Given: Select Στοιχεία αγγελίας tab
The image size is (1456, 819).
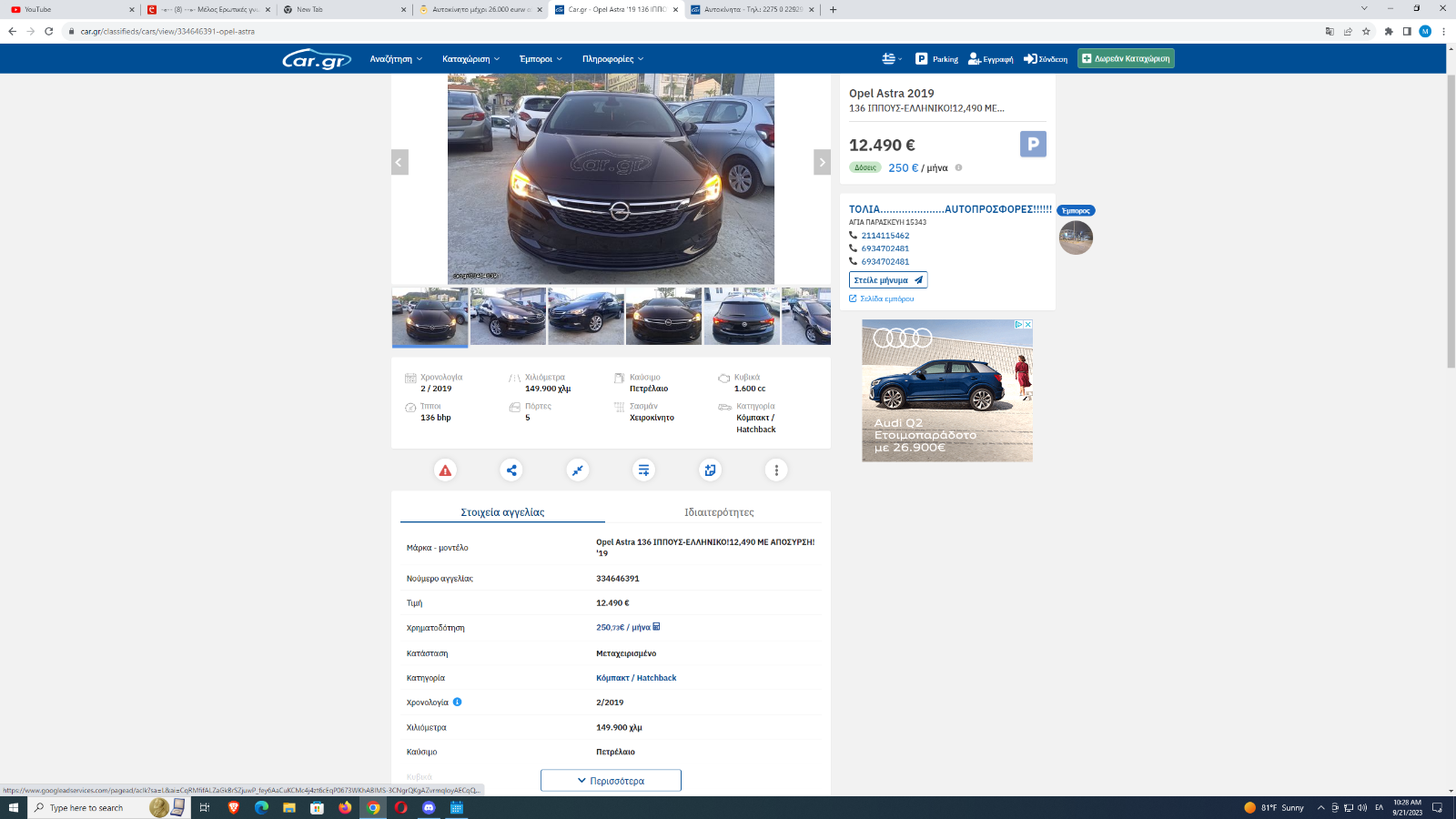Looking at the screenshot, I should point(502,512).
